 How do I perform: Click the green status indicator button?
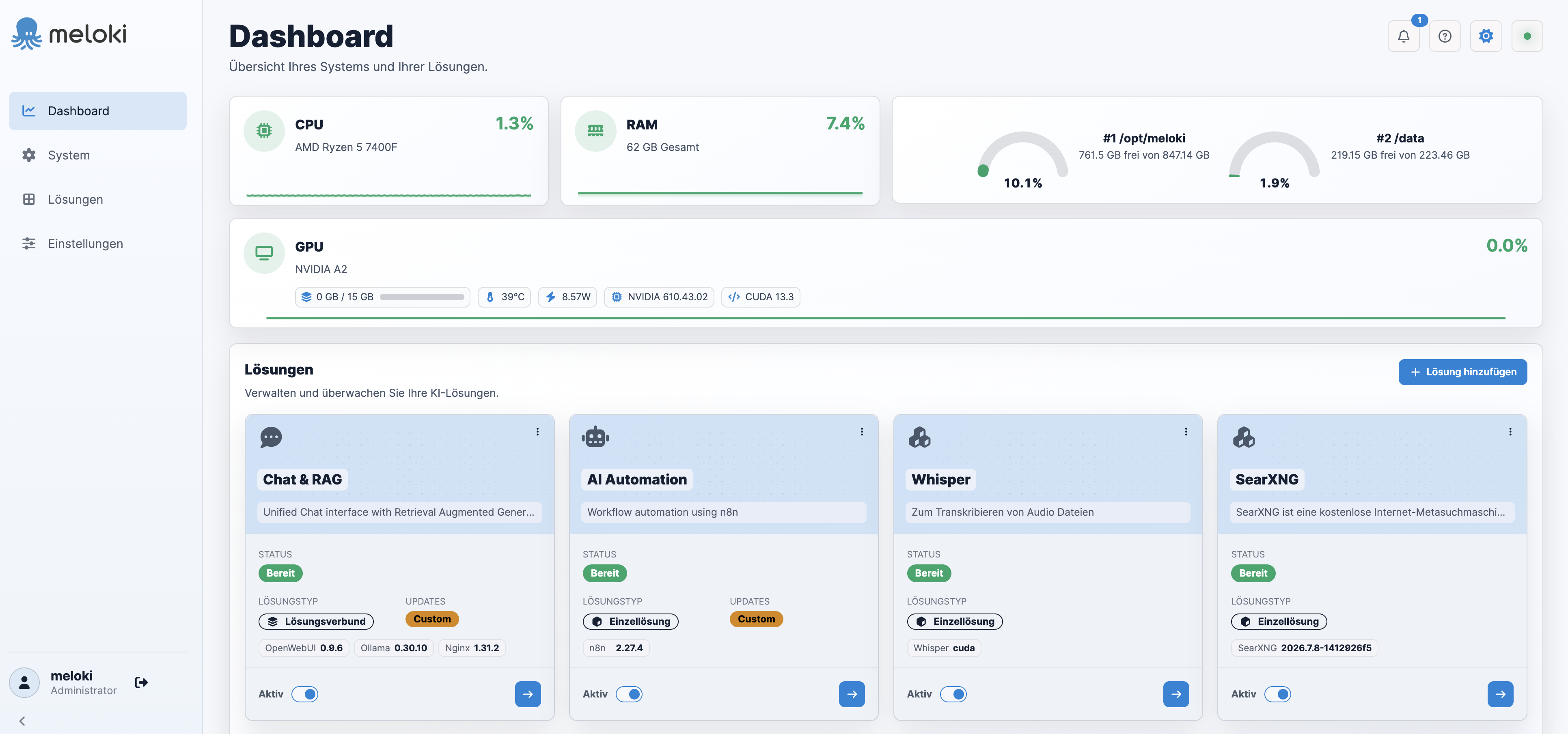pos(1527,36)
